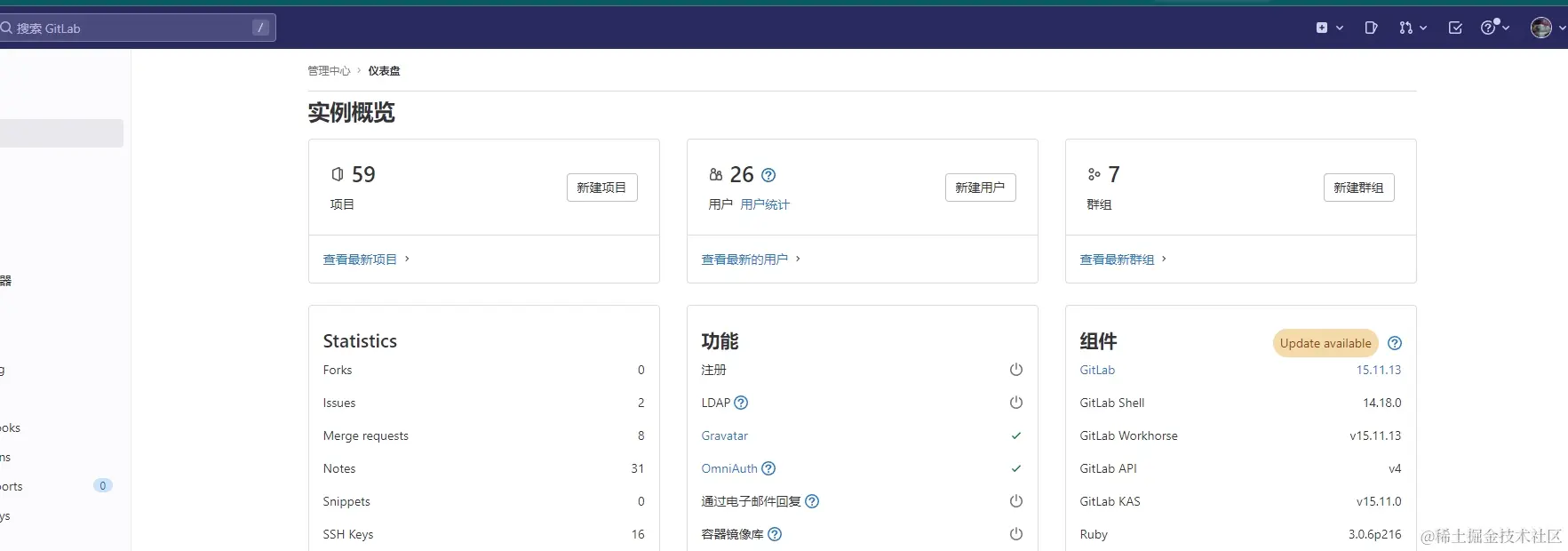Open the user avatar menu
The image size is (1568, 551).
(1548, 28)
